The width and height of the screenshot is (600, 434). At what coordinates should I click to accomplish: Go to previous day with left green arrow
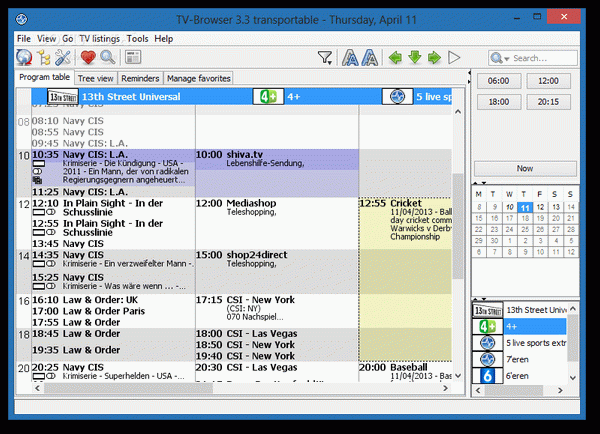395,58
